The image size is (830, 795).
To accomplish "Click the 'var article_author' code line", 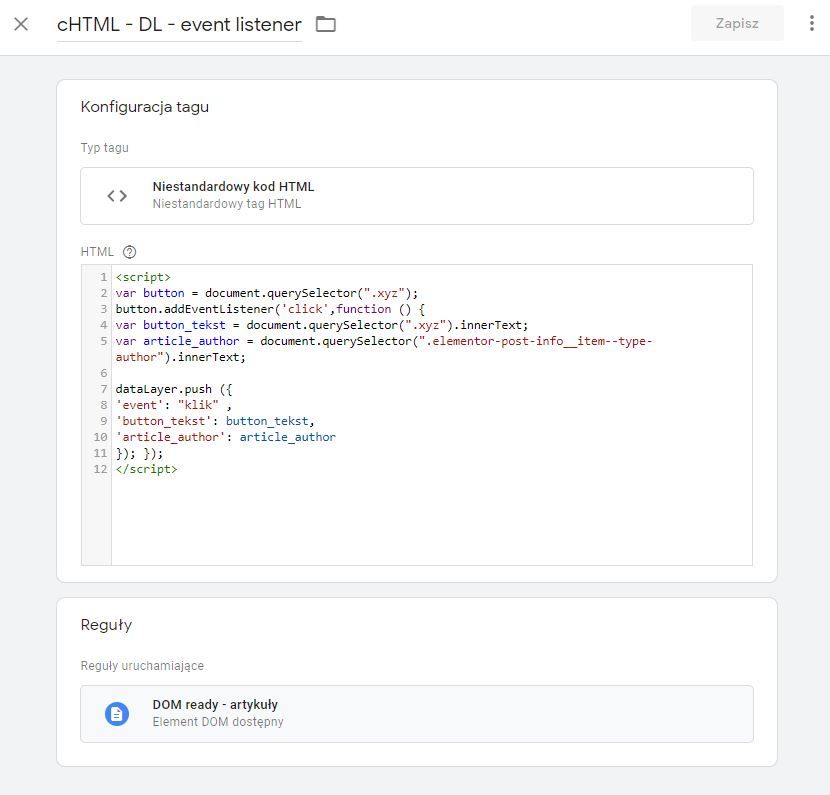I will [x=384, y=349].
